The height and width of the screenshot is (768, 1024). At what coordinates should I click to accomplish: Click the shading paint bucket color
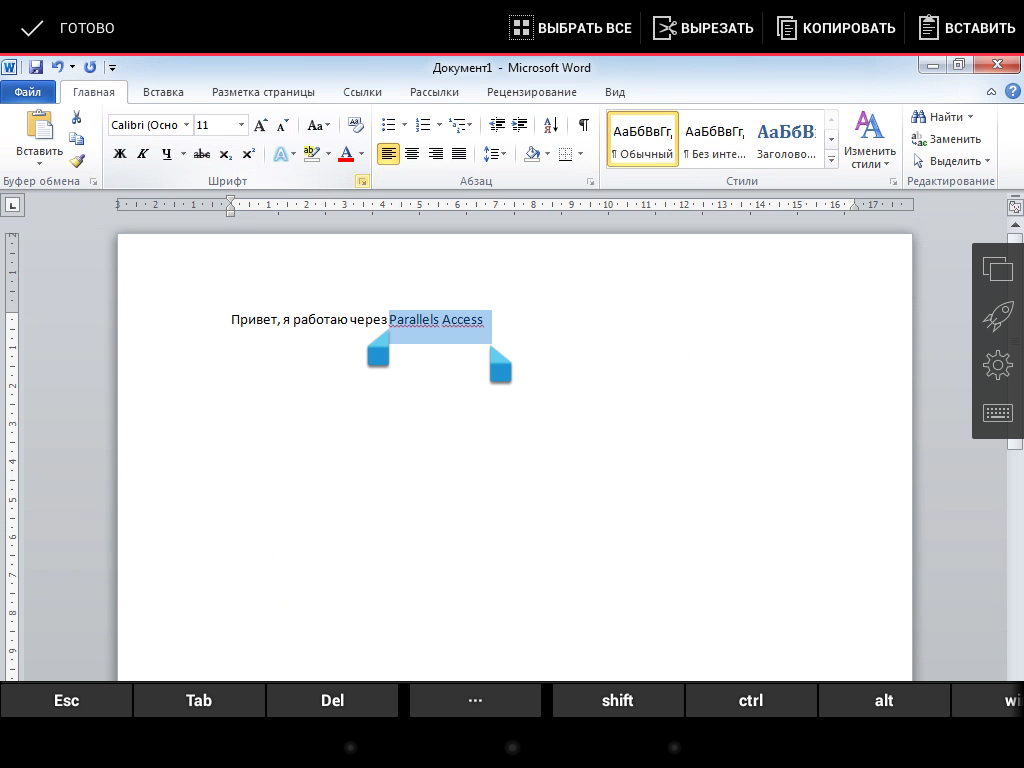[532, 154]
